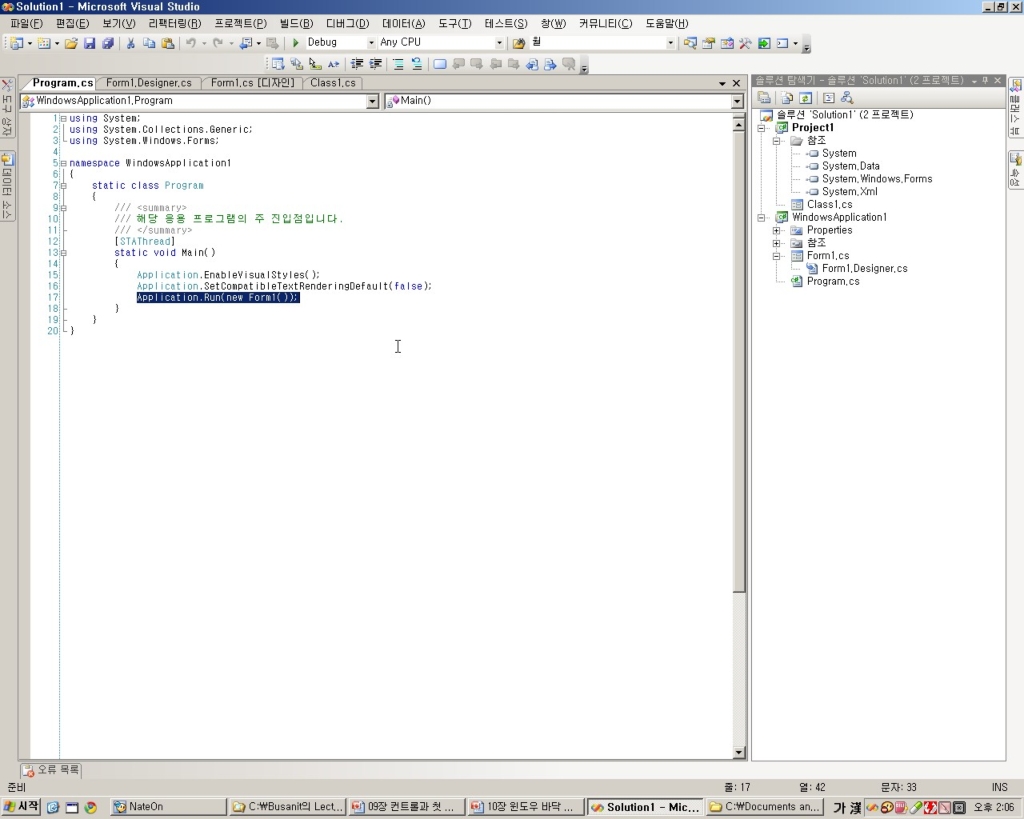Save the current file with the floppy icon
The width and height of the screenshot is (1024, 819).
pyautogui.click(x=89, y=43)
